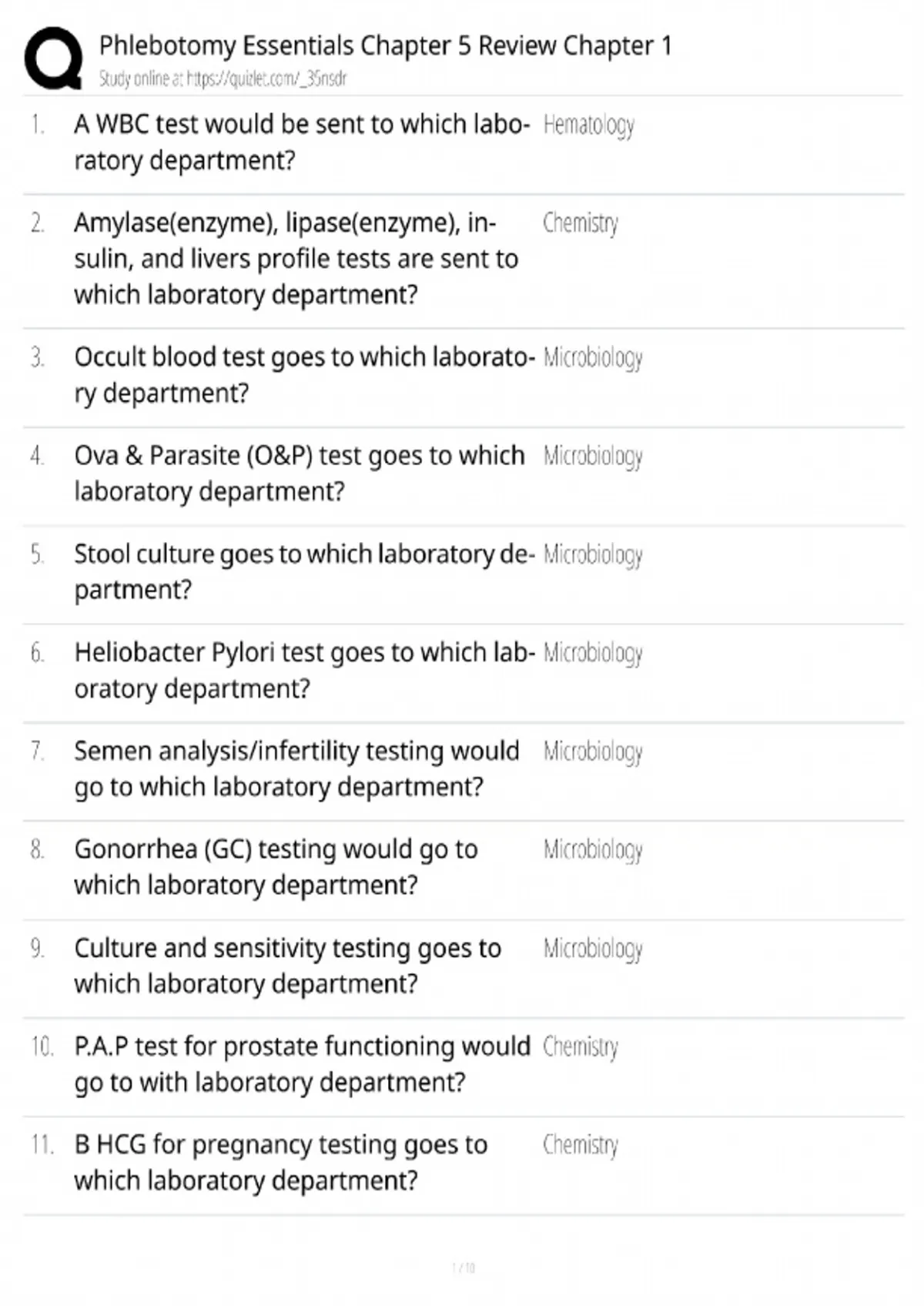924x1309 pixels.
Task: Click the Chemistry answer for question 2
Action: pos(581,223)
